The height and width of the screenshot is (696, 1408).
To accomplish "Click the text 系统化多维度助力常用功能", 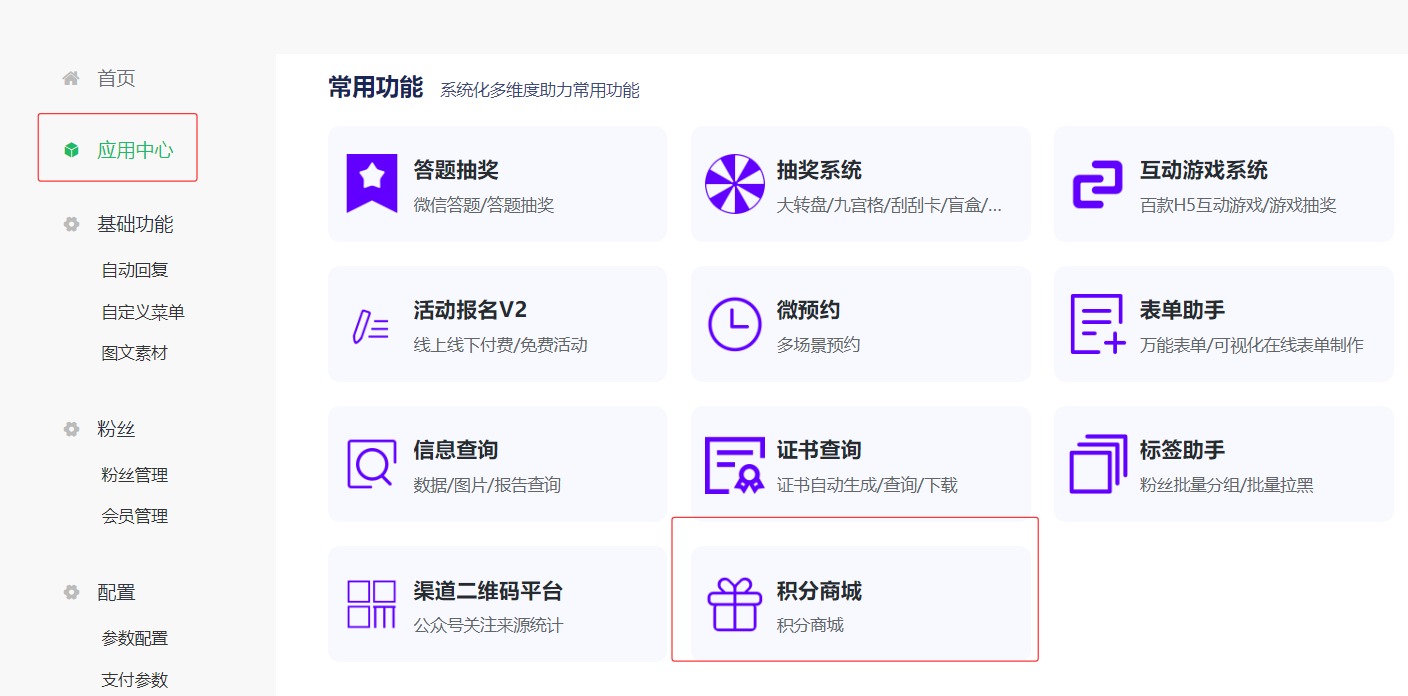I will [540, 90].
